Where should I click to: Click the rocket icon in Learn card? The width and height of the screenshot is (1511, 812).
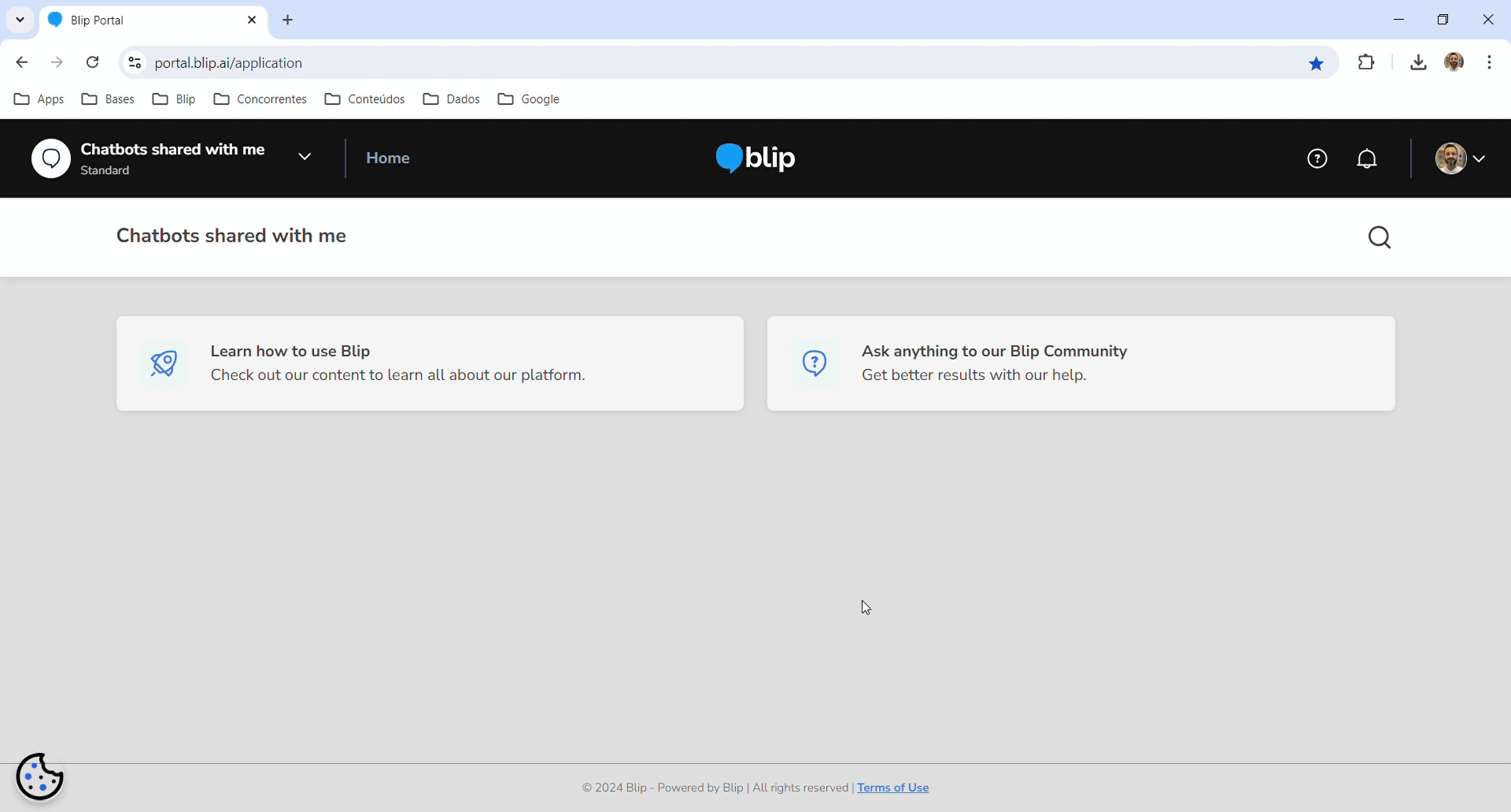coord(164,364)
